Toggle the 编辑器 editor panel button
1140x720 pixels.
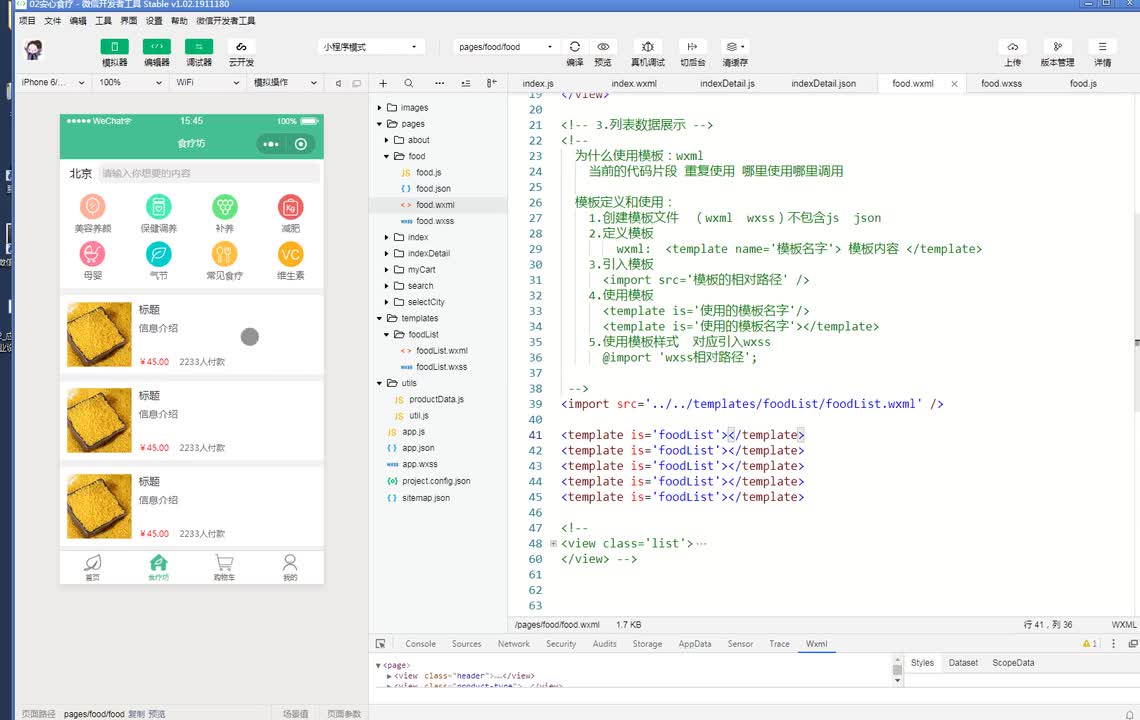tap(156, 47)
